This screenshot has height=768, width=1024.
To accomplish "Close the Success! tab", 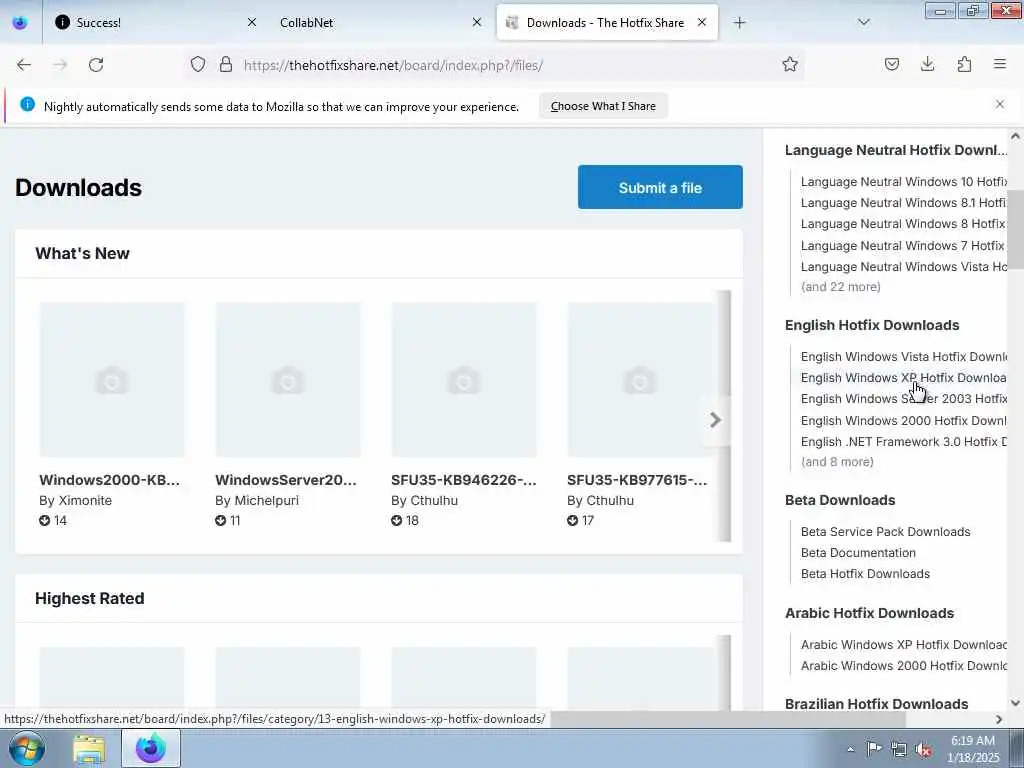I will [252, 22].
